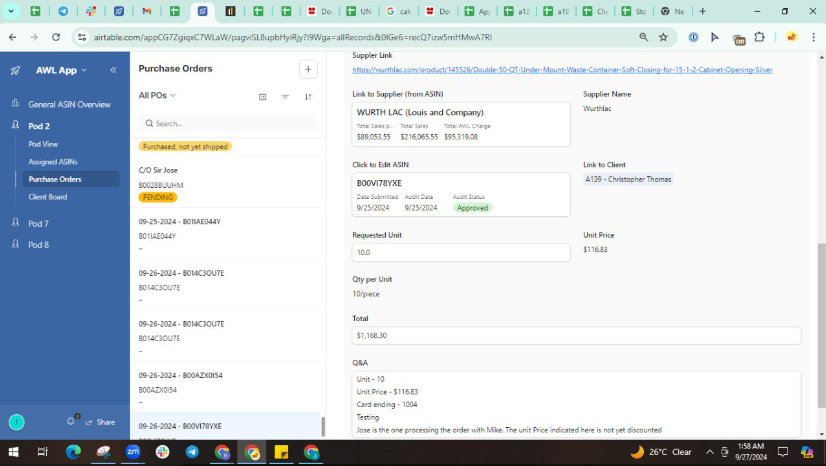The height and width of the screenshot is (466, 826).
Task: Click the PENDING status tag
Action: click(158, 197)
